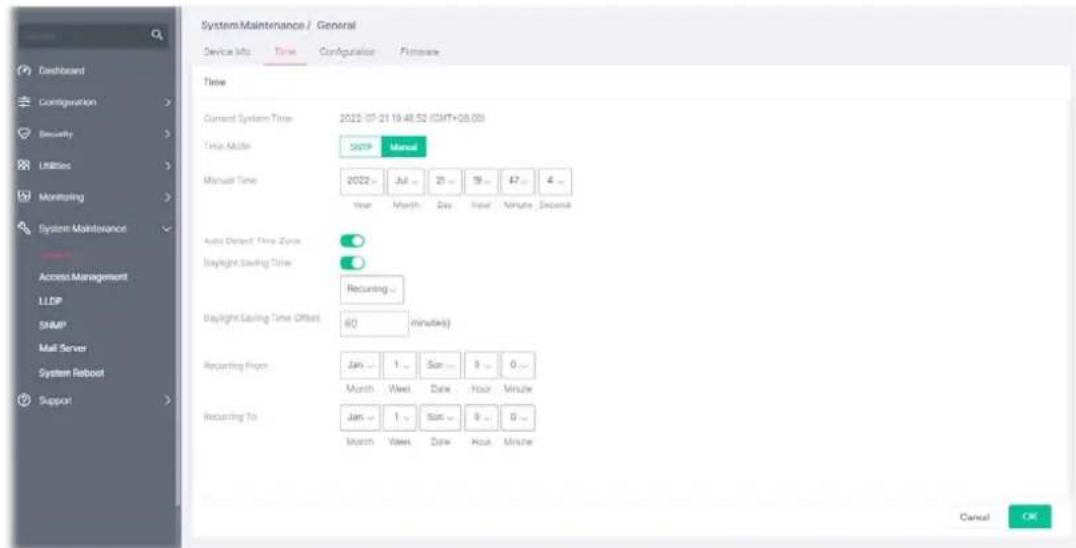
Task: Open Recurring To Month dropdown
Action: pyautogui.click(x=359, y=418)
